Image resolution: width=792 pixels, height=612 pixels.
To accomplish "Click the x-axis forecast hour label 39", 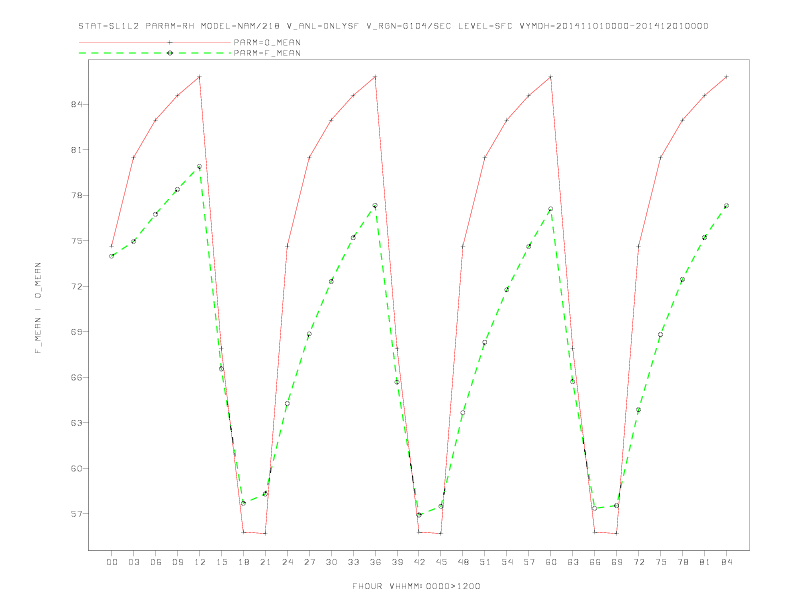I will (397, 562).
